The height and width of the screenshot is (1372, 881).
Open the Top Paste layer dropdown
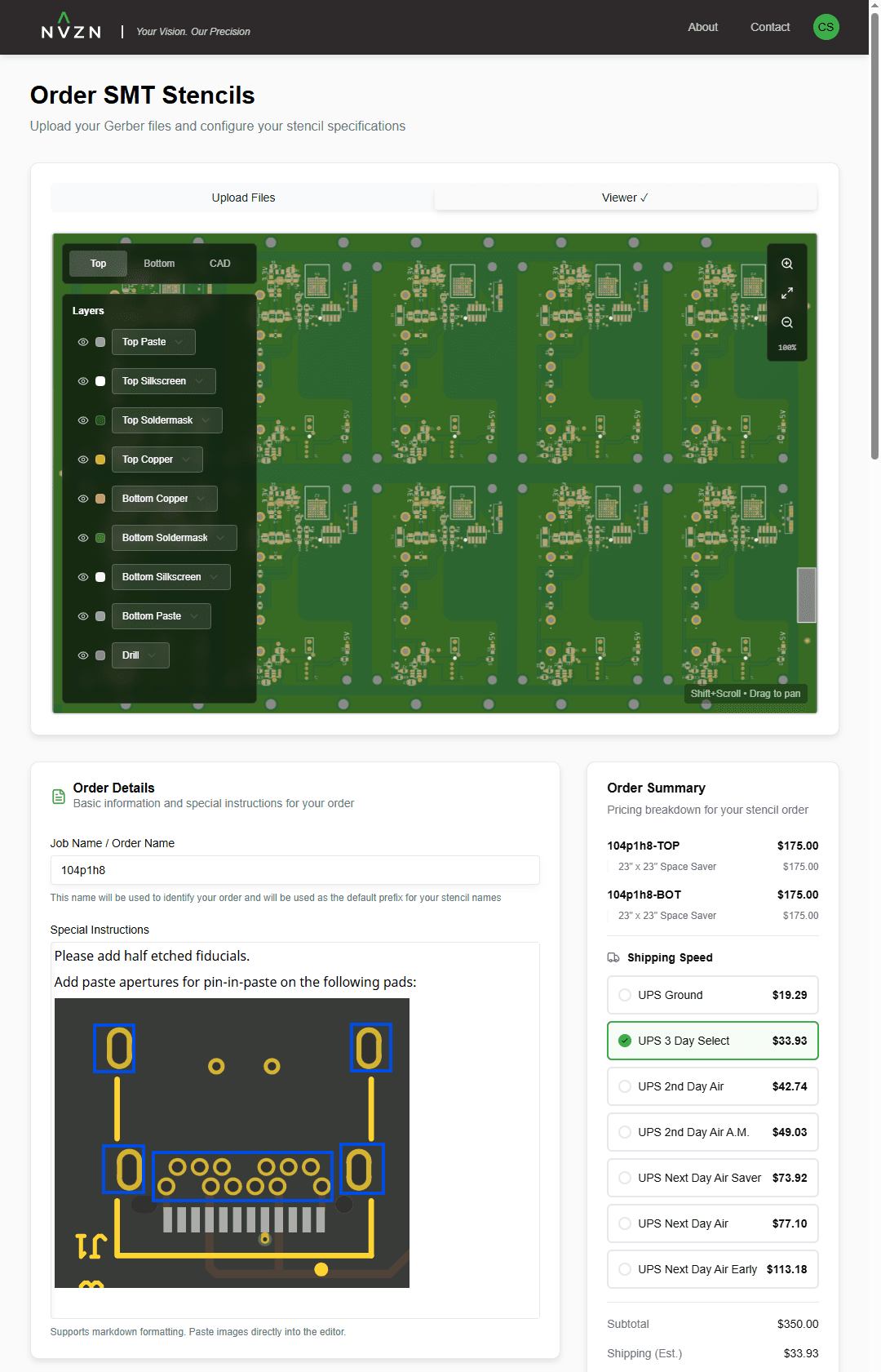point(153,342)
